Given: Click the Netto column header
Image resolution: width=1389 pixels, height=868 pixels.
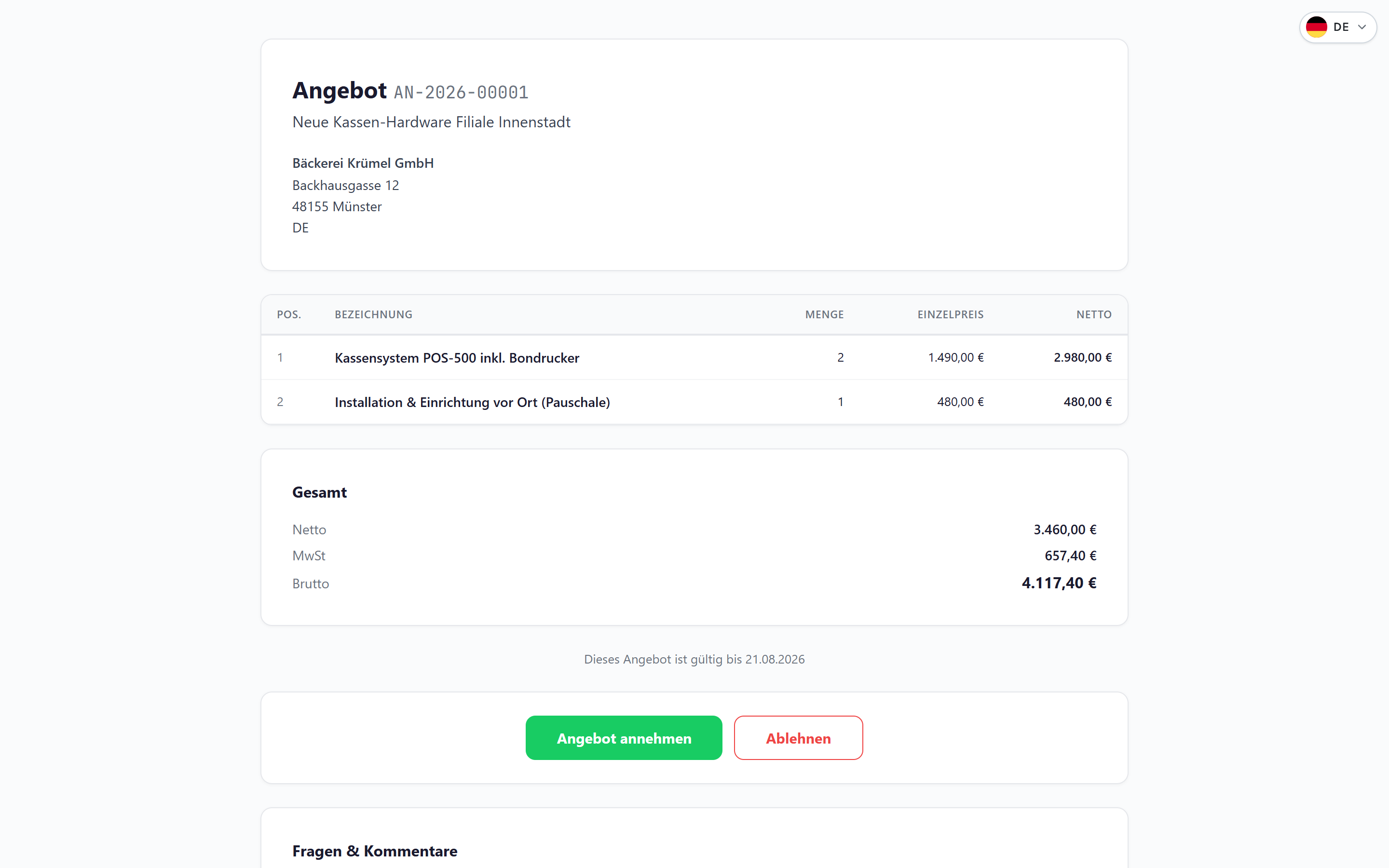Looking at the screenshot, I should coord(1094,314).
